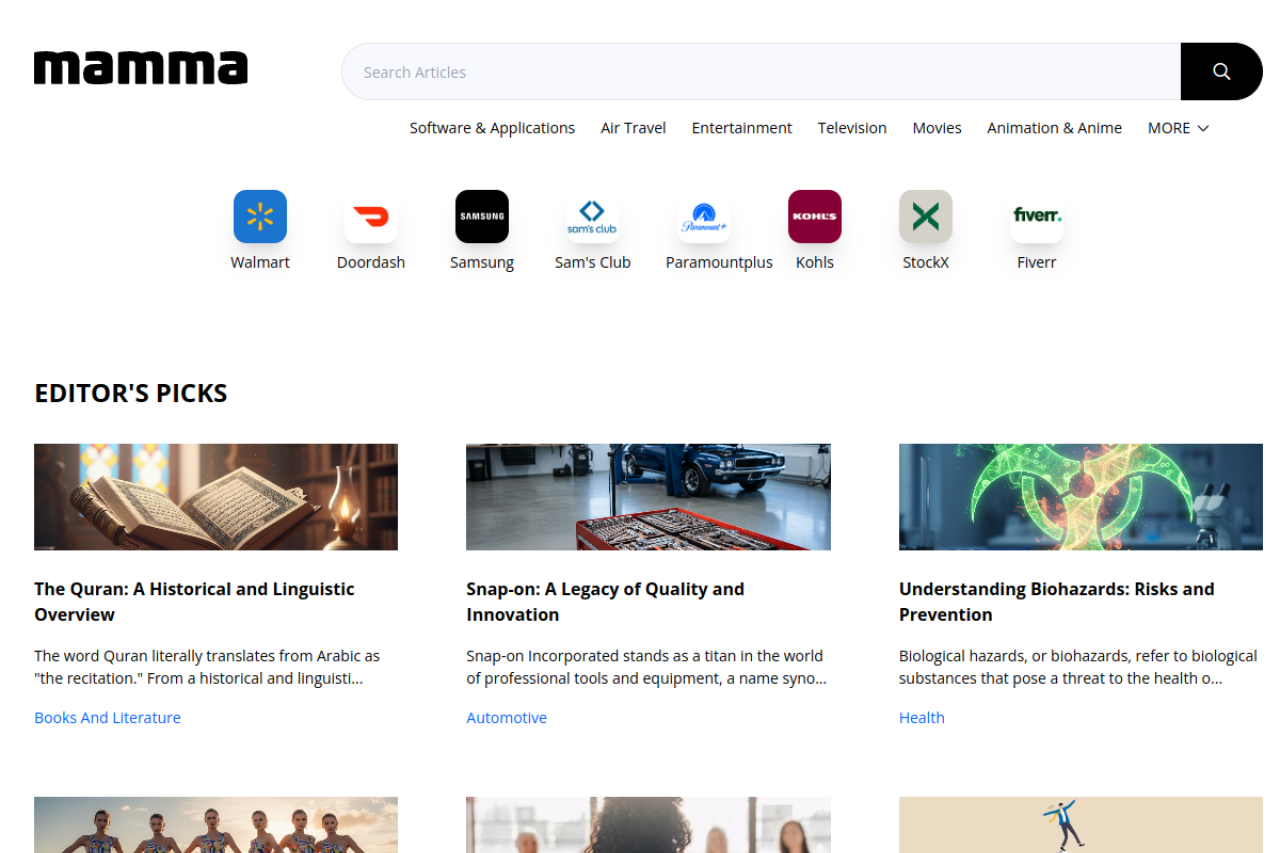This screenshot has height=853, width=1280.
Task: Open the Sam's Club icon
Action: [x=593, y=217]
